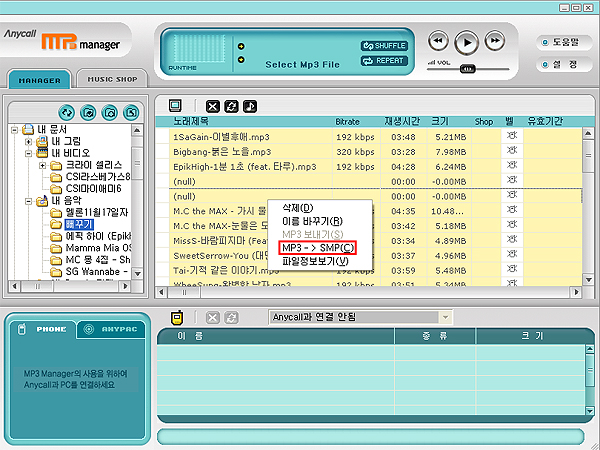600x450 pixels.
Task: Play the selected MP3 file
Action: tap(466, 42)
